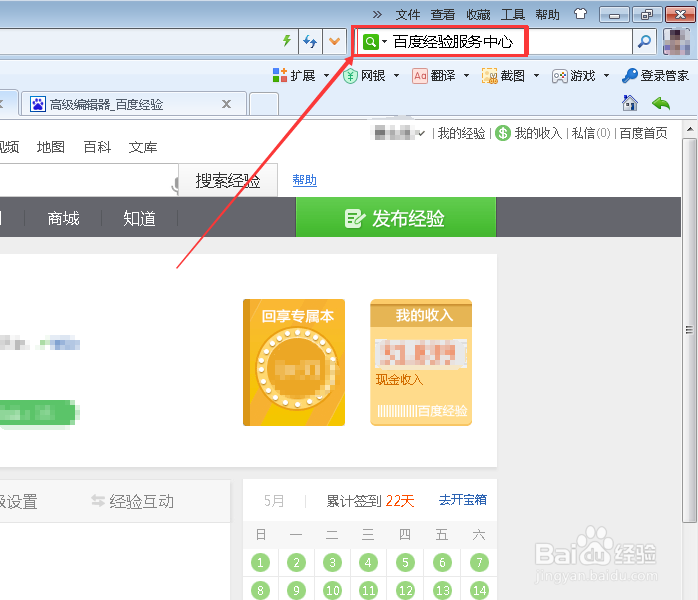Open the 文库 link
This screenshot has height=600, width=698.
pos(143,147)
